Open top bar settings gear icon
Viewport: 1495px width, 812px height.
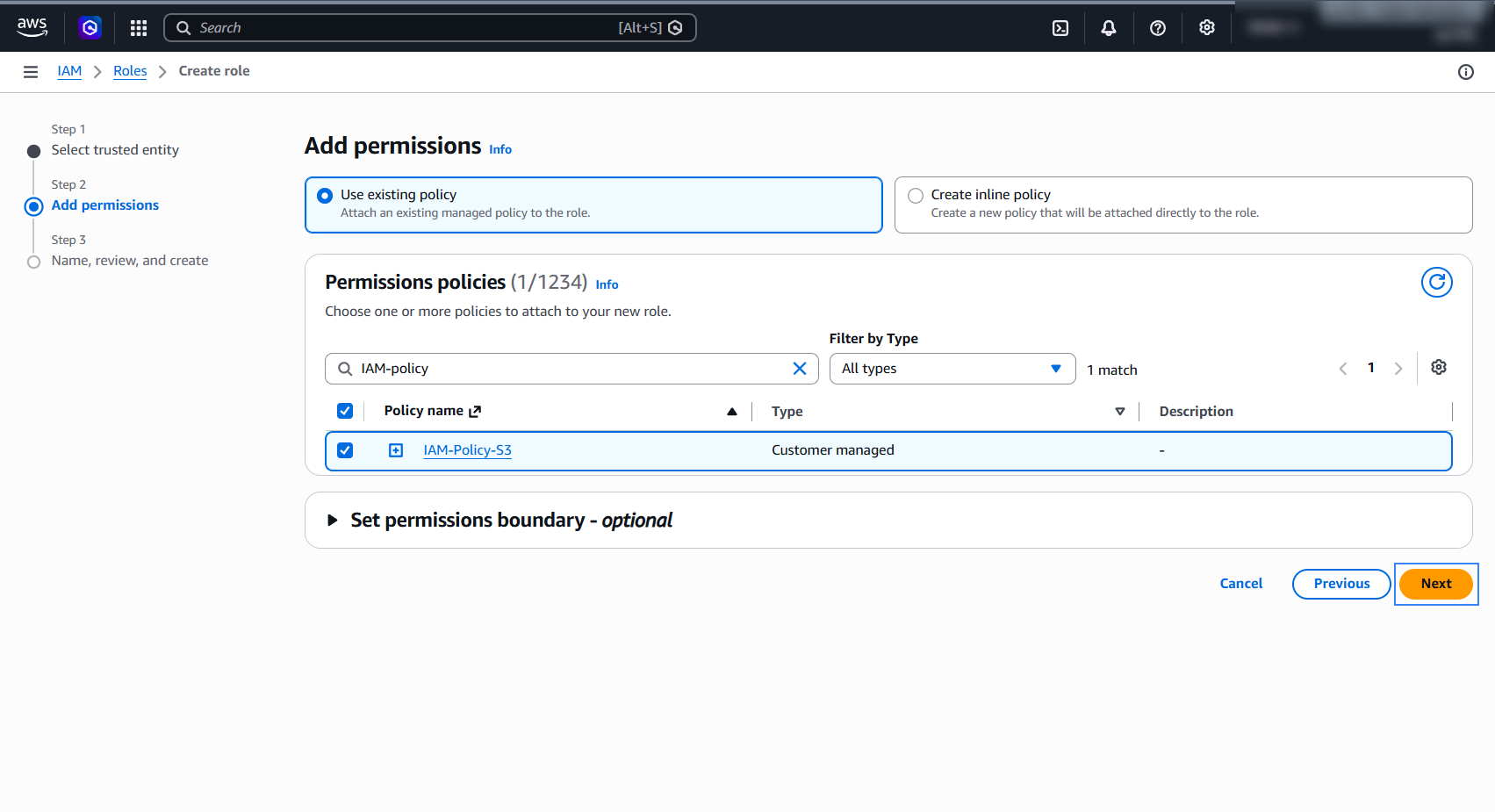(1207, 28)
